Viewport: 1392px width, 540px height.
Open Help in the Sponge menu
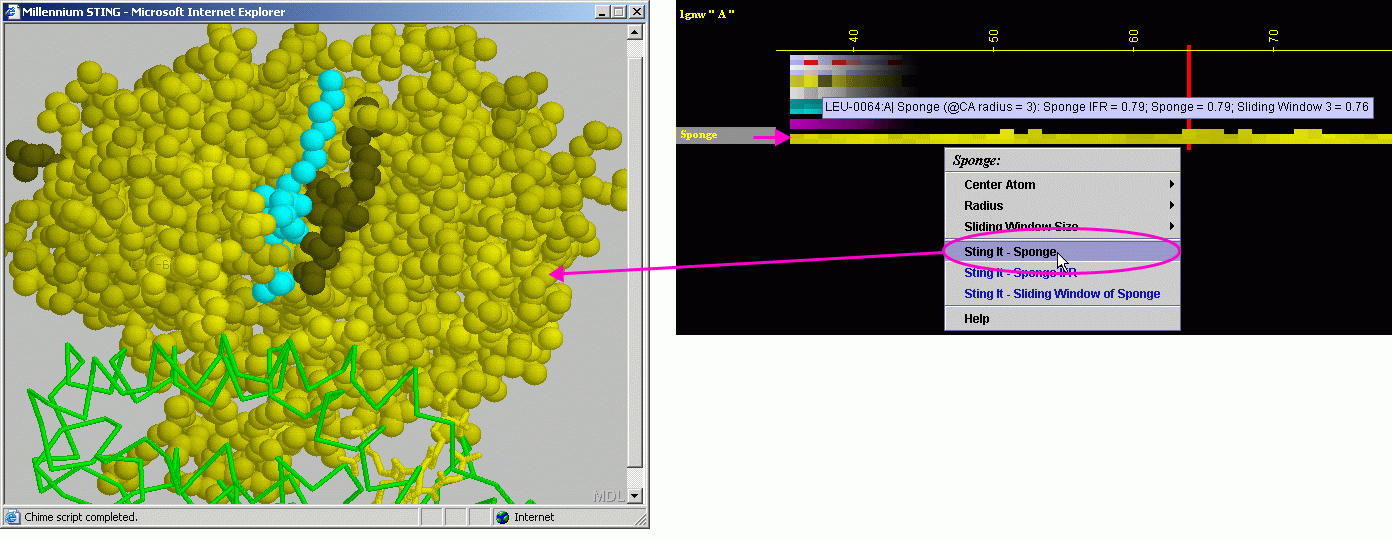(1062, 319)
